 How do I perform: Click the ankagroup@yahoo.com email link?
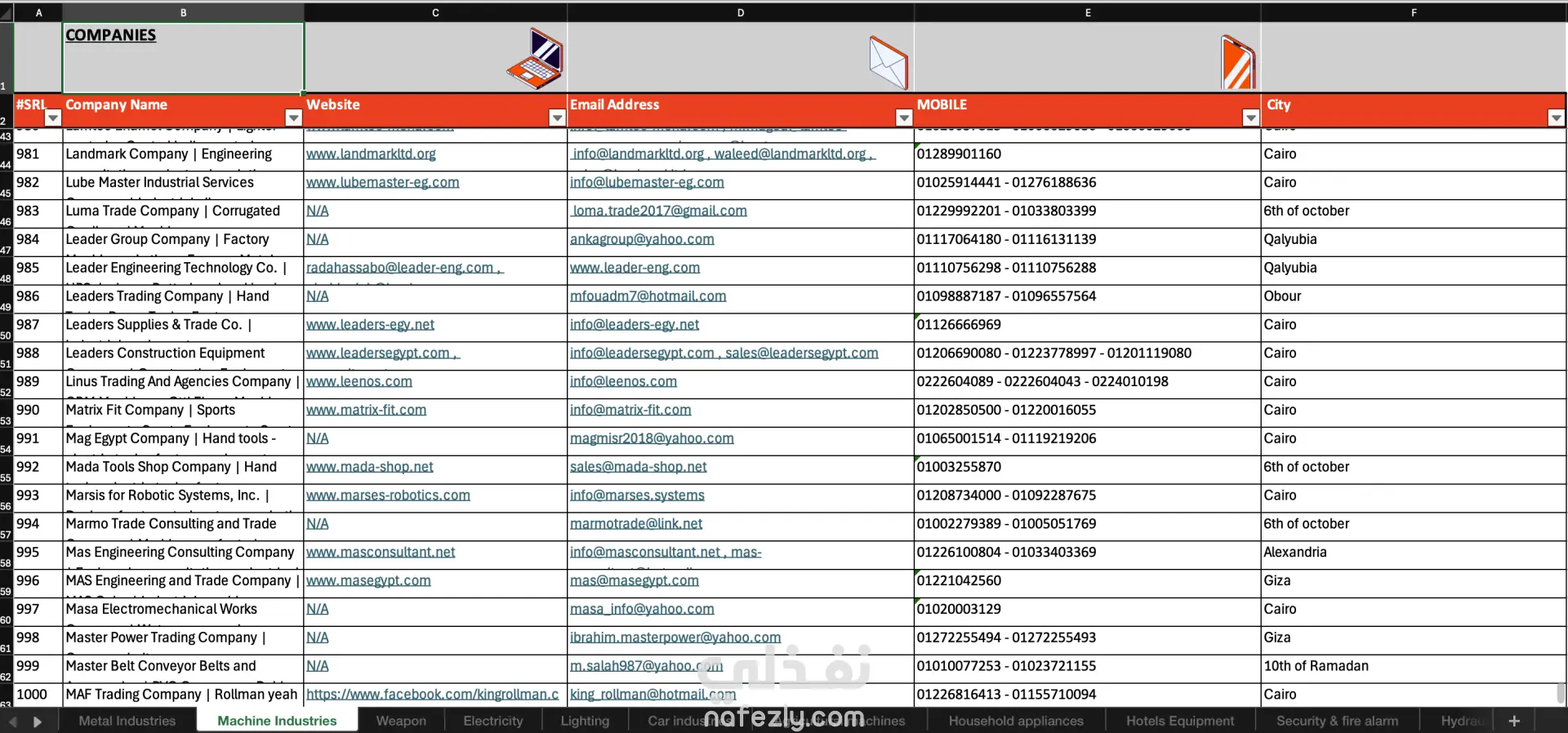pos(642,240)
